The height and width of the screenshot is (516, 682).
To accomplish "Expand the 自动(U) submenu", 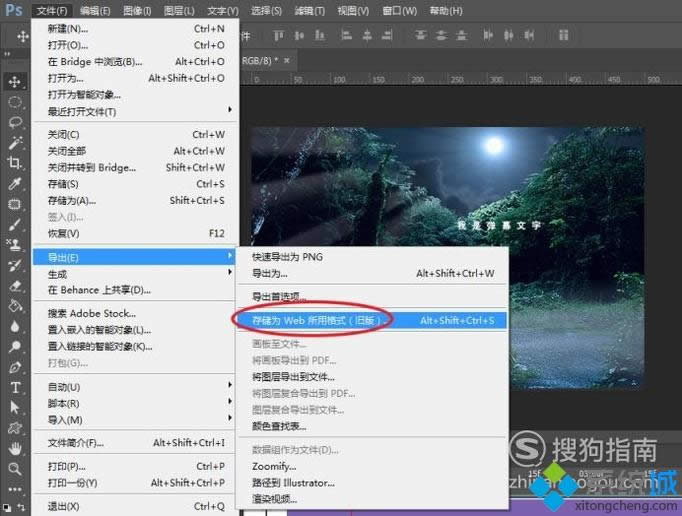I will (136, 387).
